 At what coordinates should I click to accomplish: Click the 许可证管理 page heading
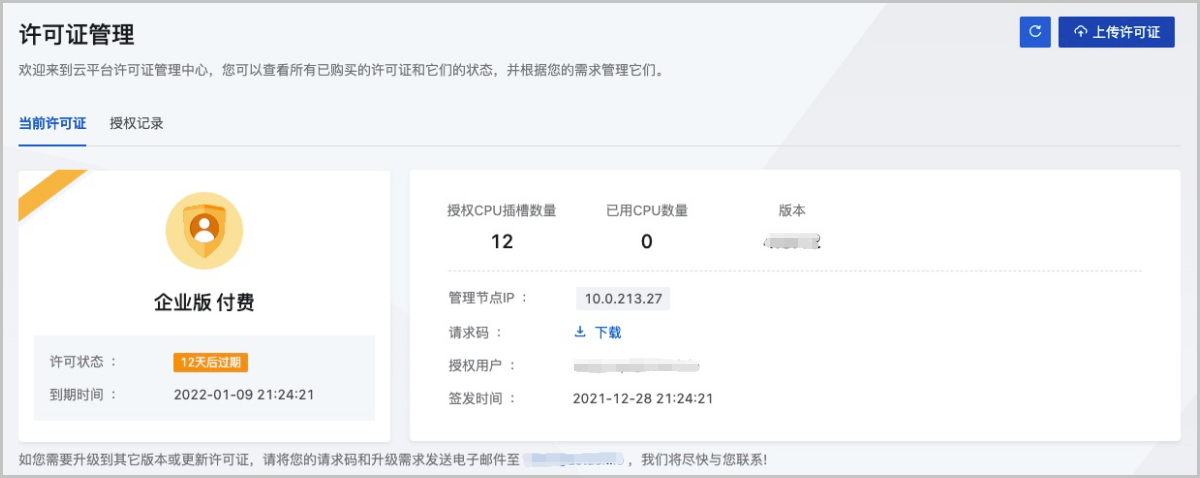point(77,34)
